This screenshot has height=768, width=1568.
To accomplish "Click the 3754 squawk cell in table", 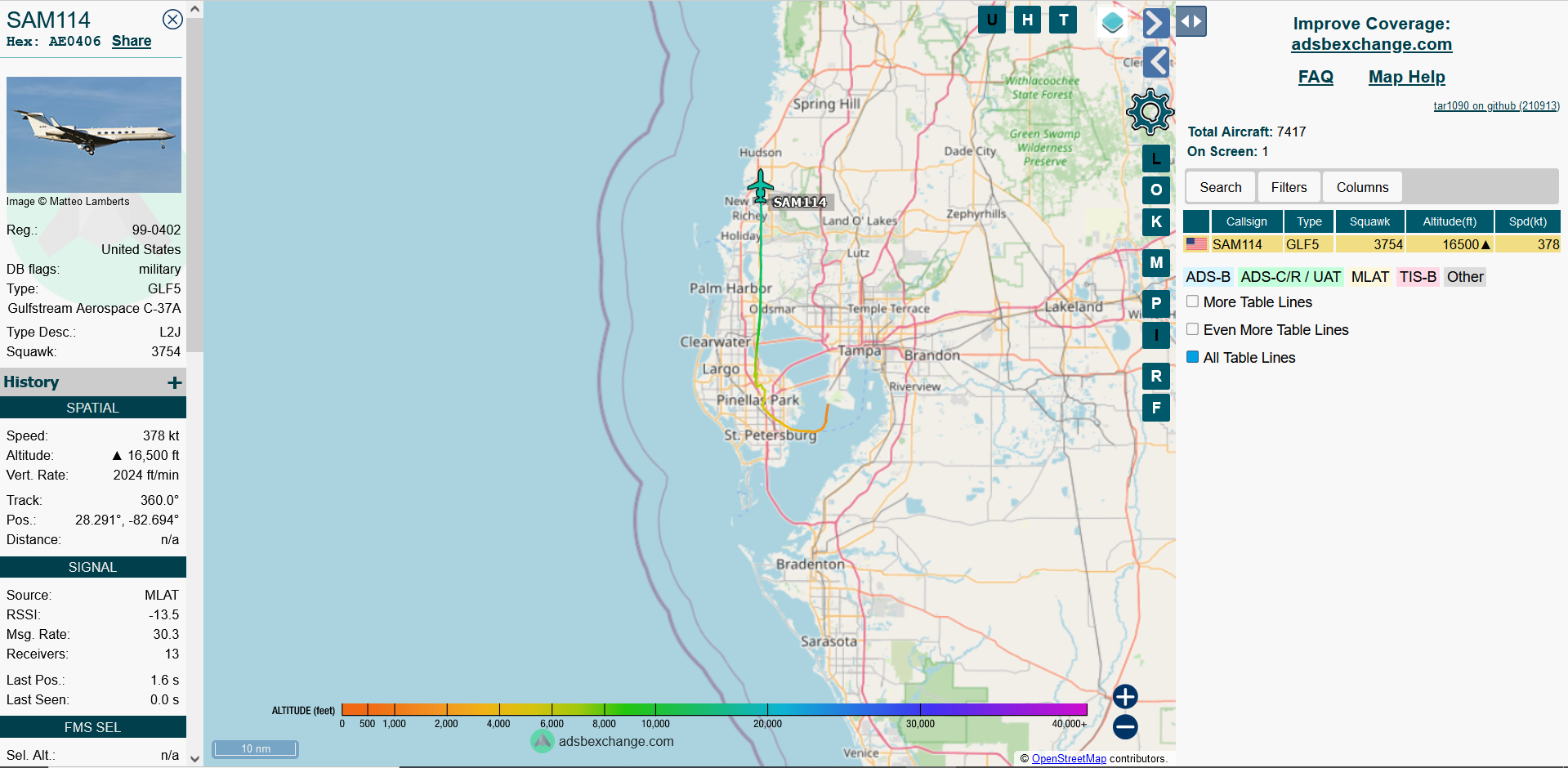I will [x=1369, y=244].
